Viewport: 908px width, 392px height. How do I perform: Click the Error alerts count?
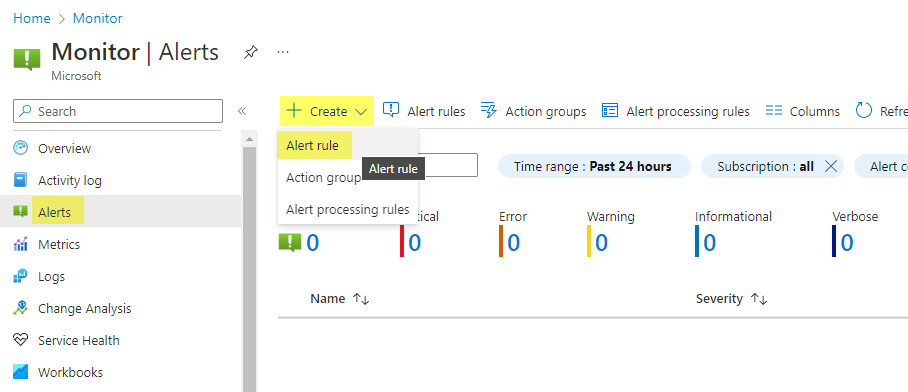pos(513,243)
